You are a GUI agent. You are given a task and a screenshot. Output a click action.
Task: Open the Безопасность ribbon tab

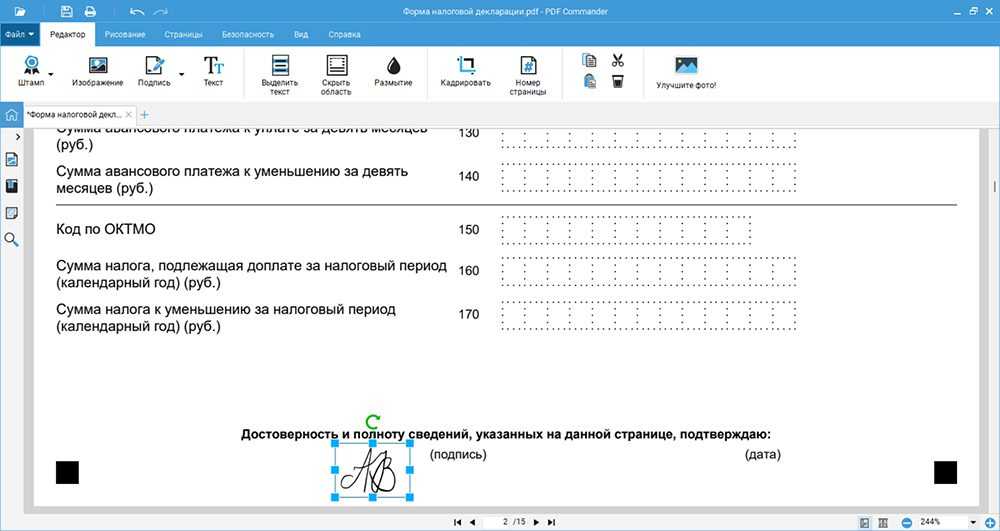[247, 34]
